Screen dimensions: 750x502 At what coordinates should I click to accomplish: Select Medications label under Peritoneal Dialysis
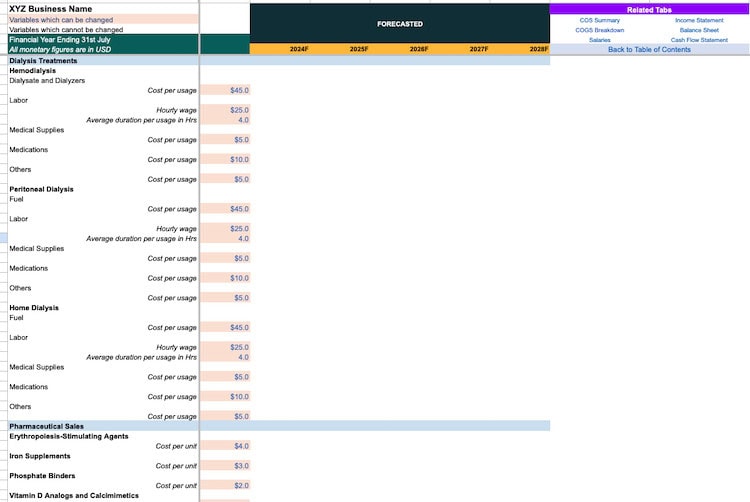[x=29, y=268]
